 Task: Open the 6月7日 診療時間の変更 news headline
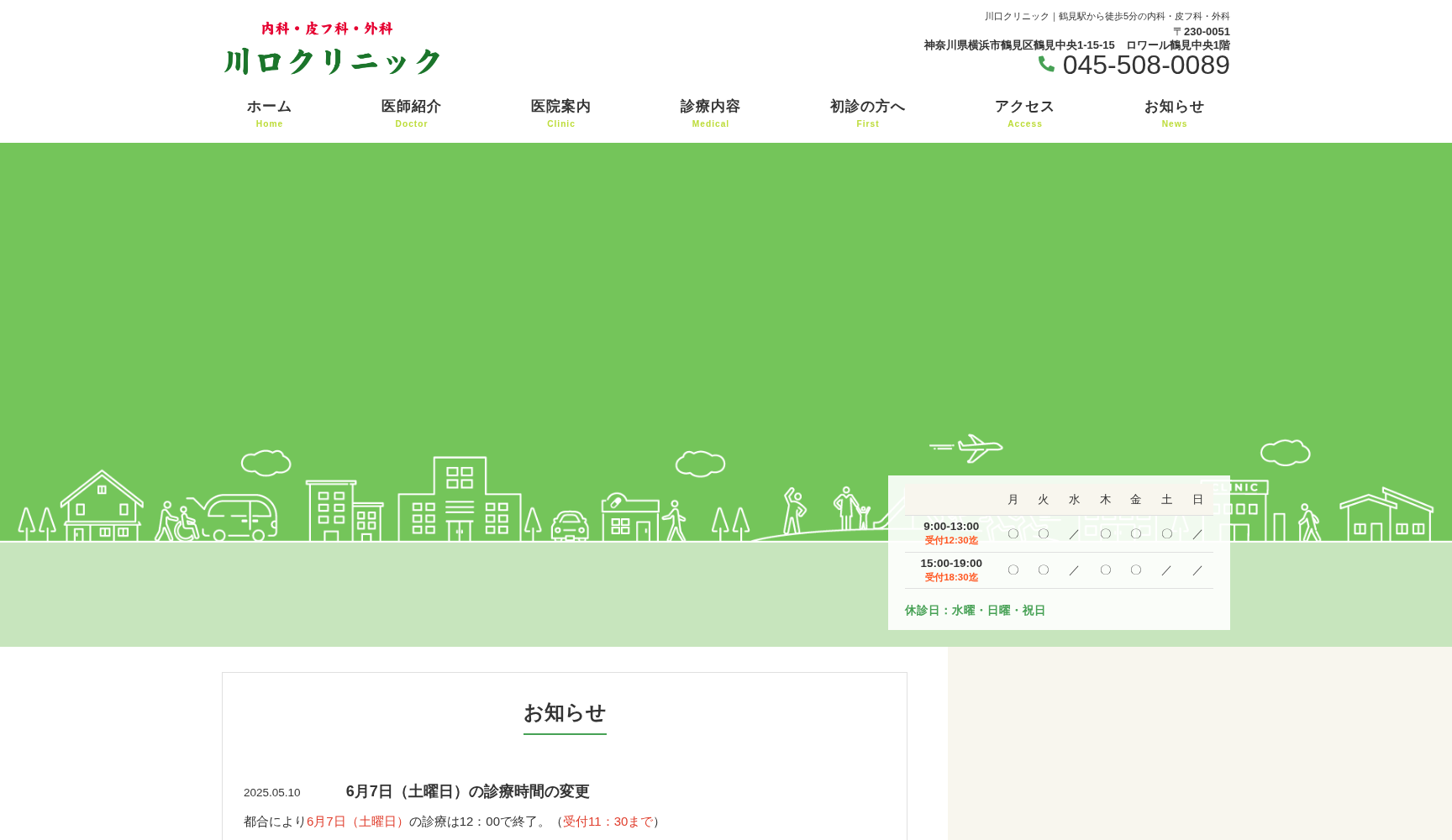[x=467, y=791]
